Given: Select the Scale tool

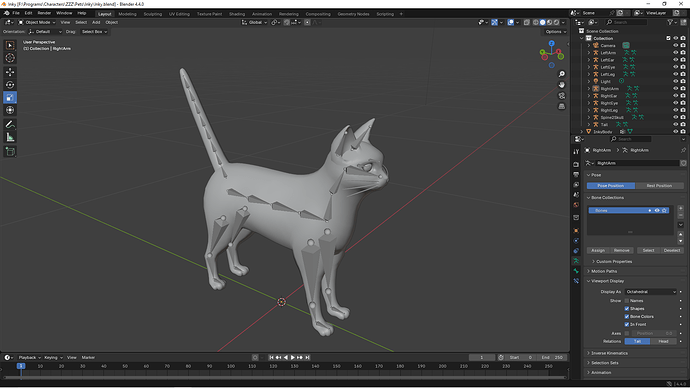Looking at the screenshot, I should [10, 98].
